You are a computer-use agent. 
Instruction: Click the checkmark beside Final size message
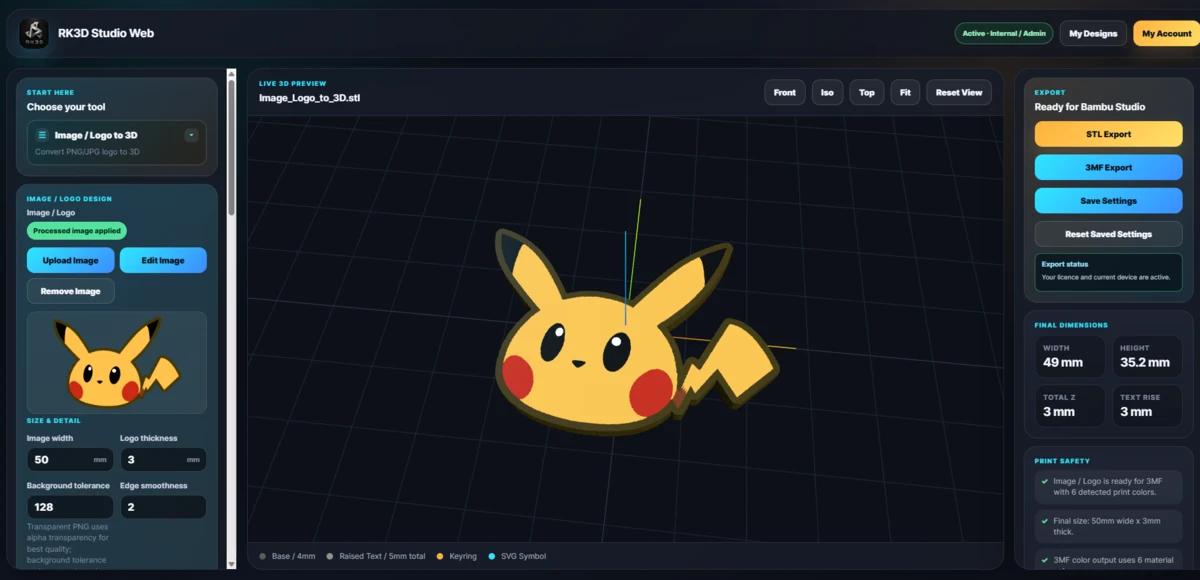coord(1045,520)
